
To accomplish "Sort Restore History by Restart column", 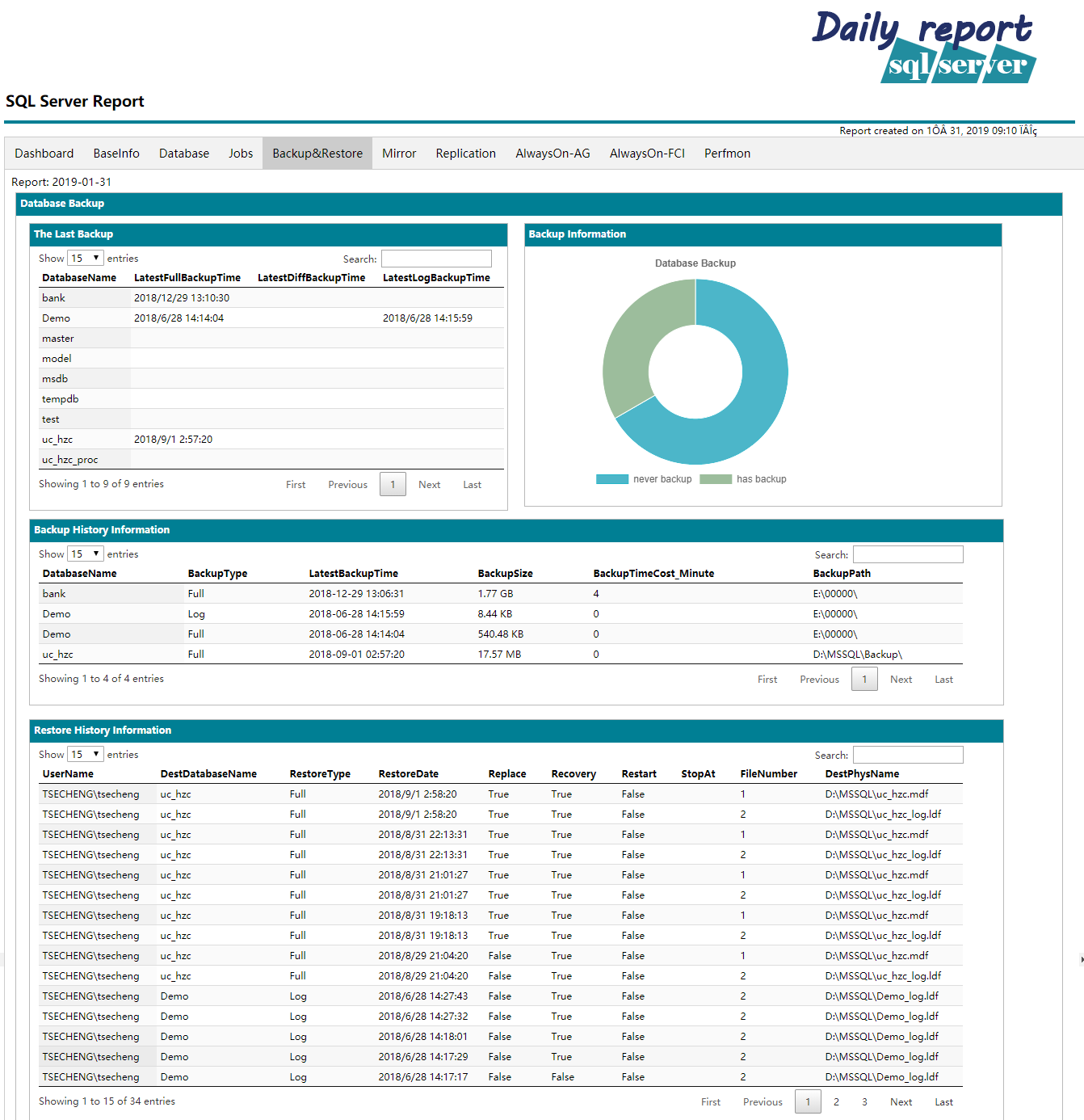I will click(639, 774).
